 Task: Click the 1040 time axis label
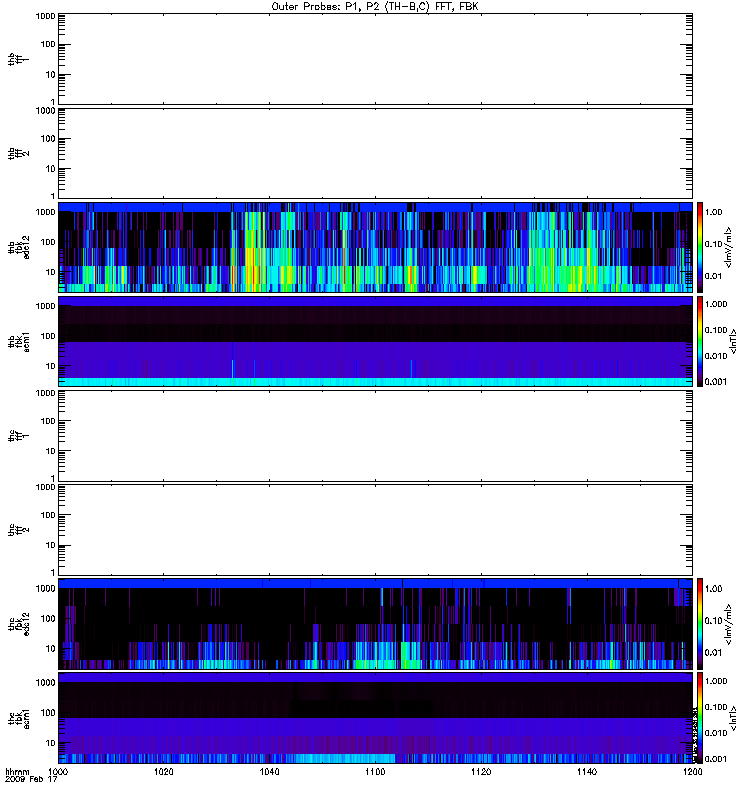tap(270, 773)
